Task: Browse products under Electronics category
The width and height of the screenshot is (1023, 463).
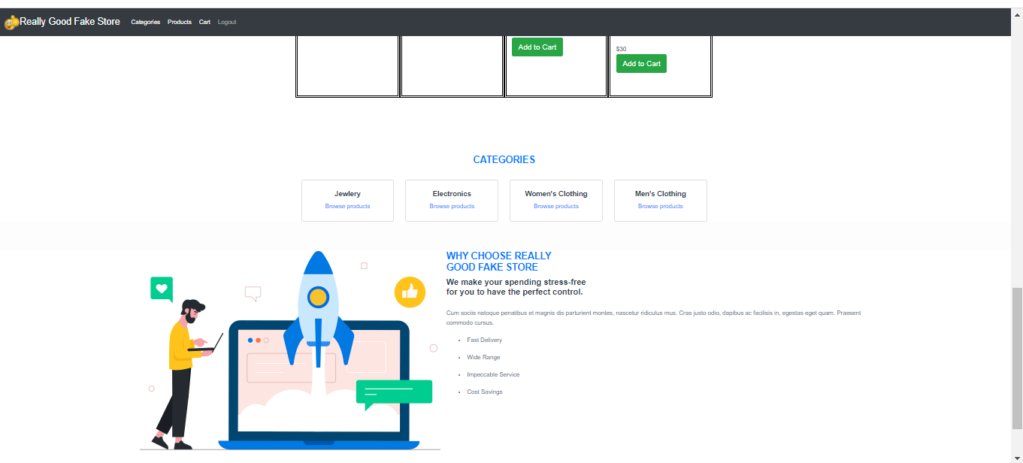Action: (x=451, y=206)
